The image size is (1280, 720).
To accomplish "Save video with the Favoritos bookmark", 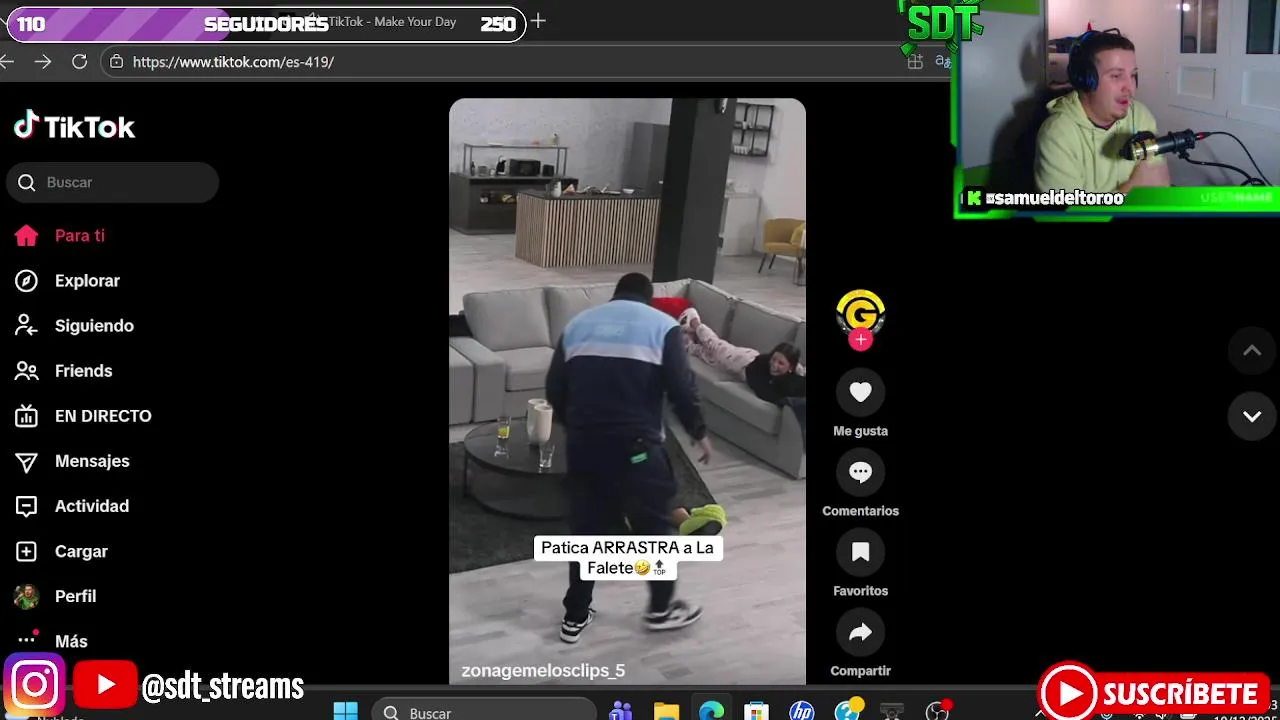I will click(x=860, y=552).
